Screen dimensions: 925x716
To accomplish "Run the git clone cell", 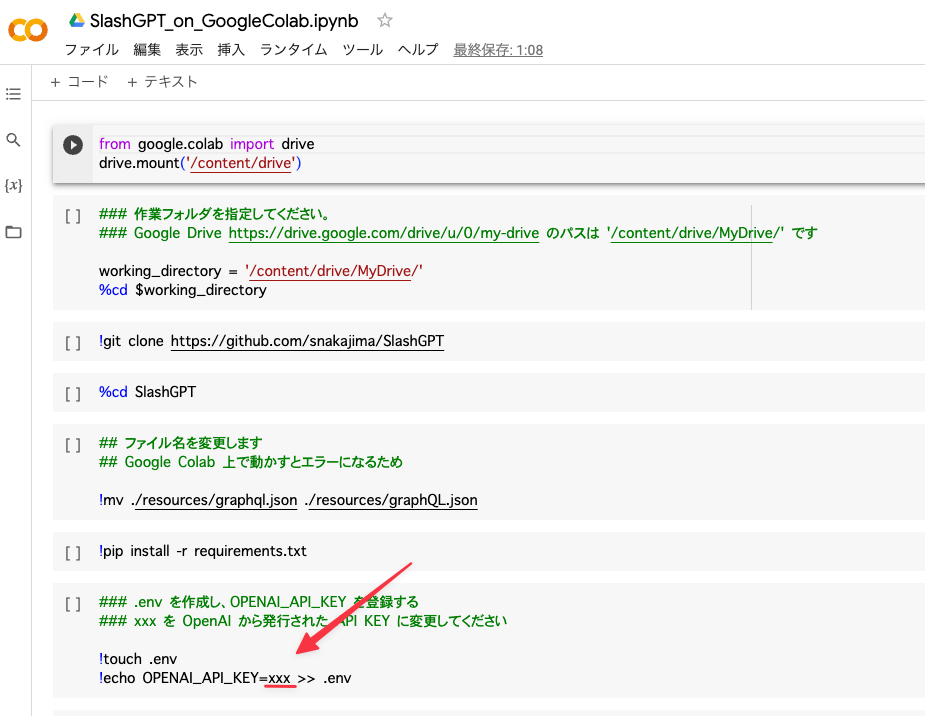I will click(x=73, y=342).
